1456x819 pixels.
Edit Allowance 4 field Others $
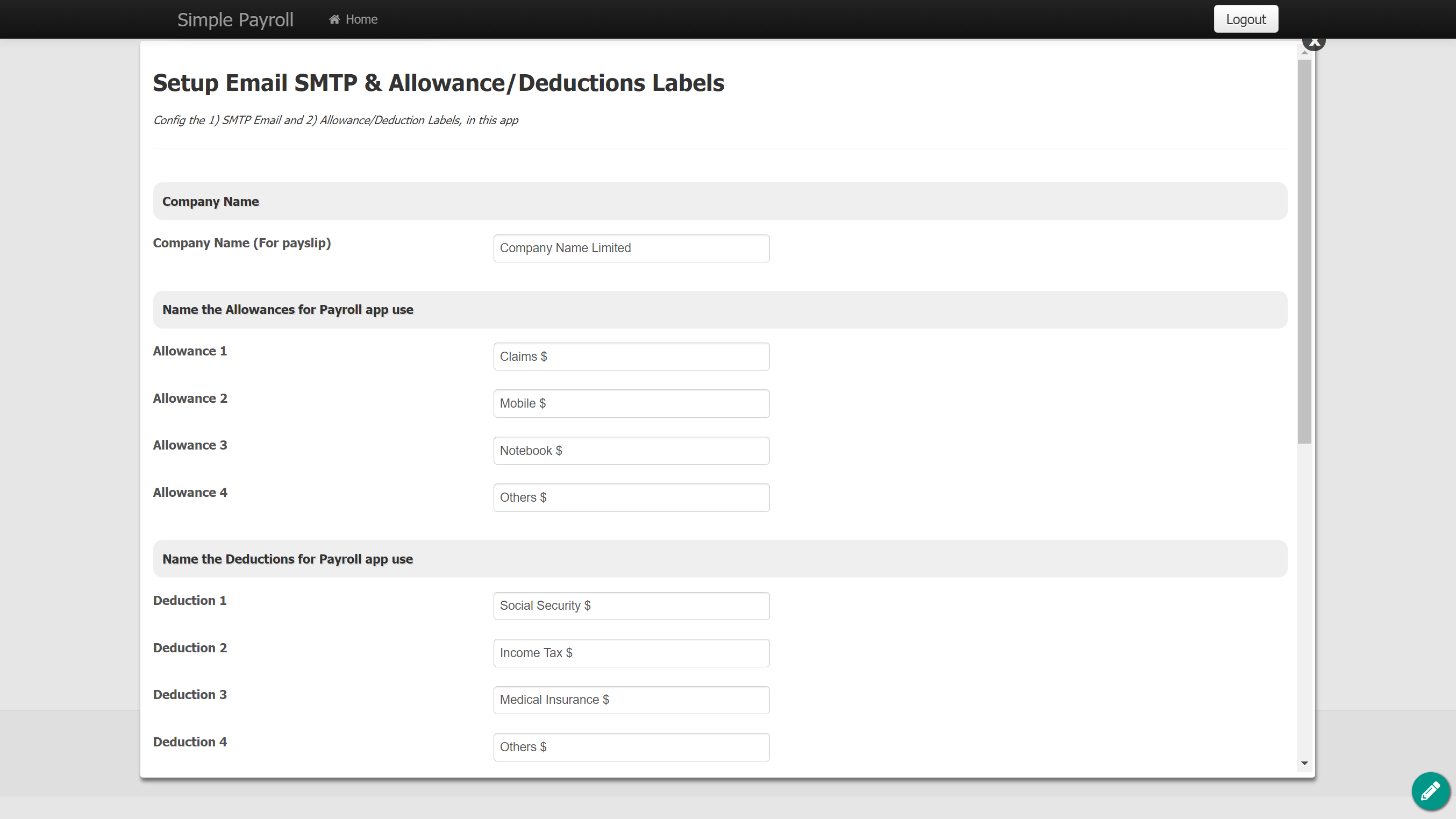pyautogui.click(x=631, y=497)
